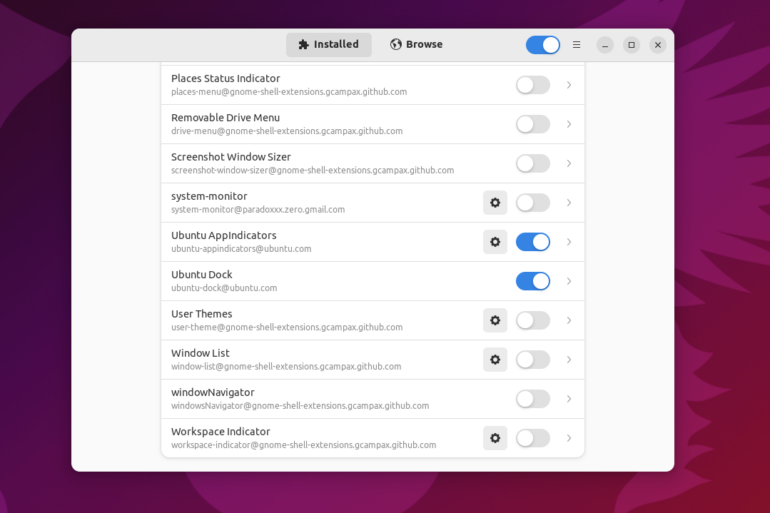
Task: Click the ubuntu-appindicators@ubuntu.com identifier text
Action: (241, 249)
